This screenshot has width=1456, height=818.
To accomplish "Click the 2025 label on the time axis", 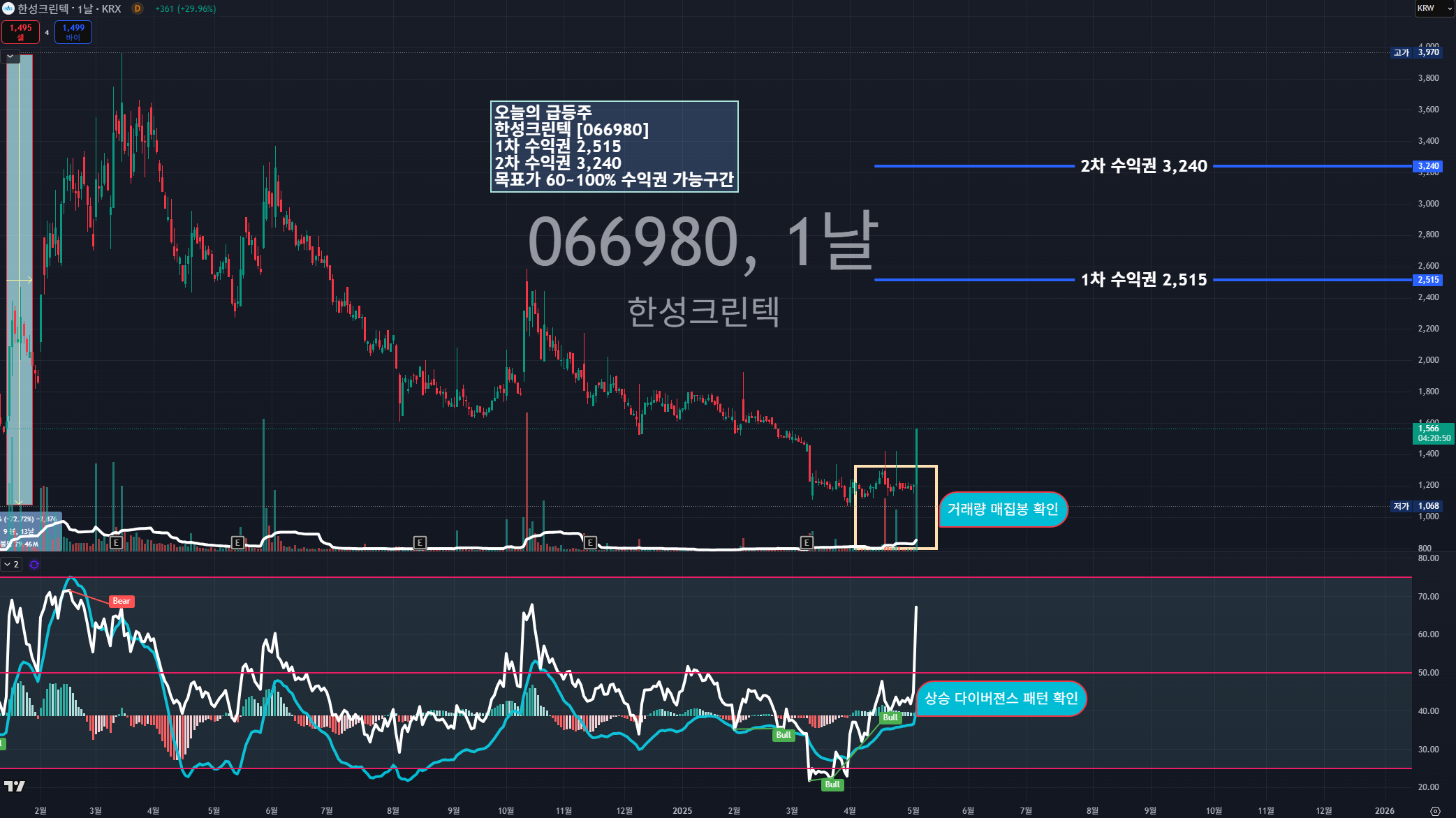I will point(682,810).
